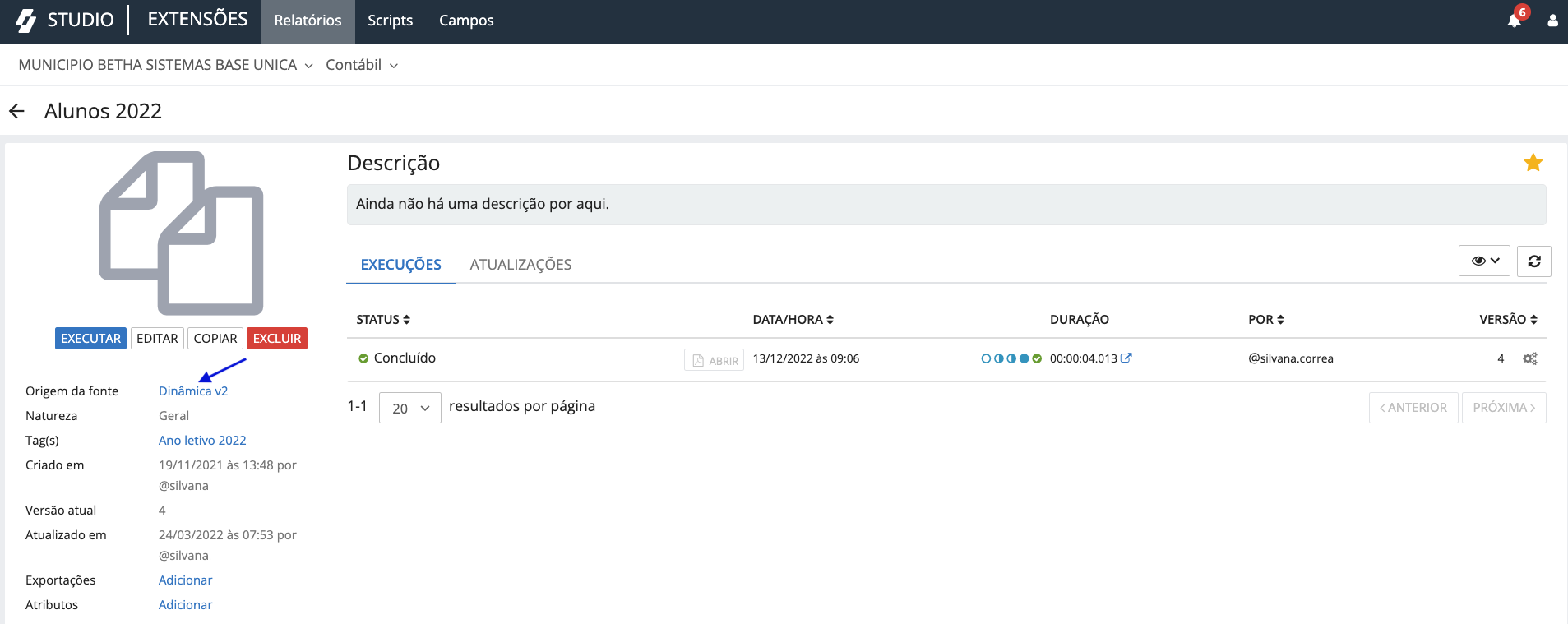Click the Alunos 2022 page title
The height and width of the screenshot is (624, 1568).
point(103,111)
